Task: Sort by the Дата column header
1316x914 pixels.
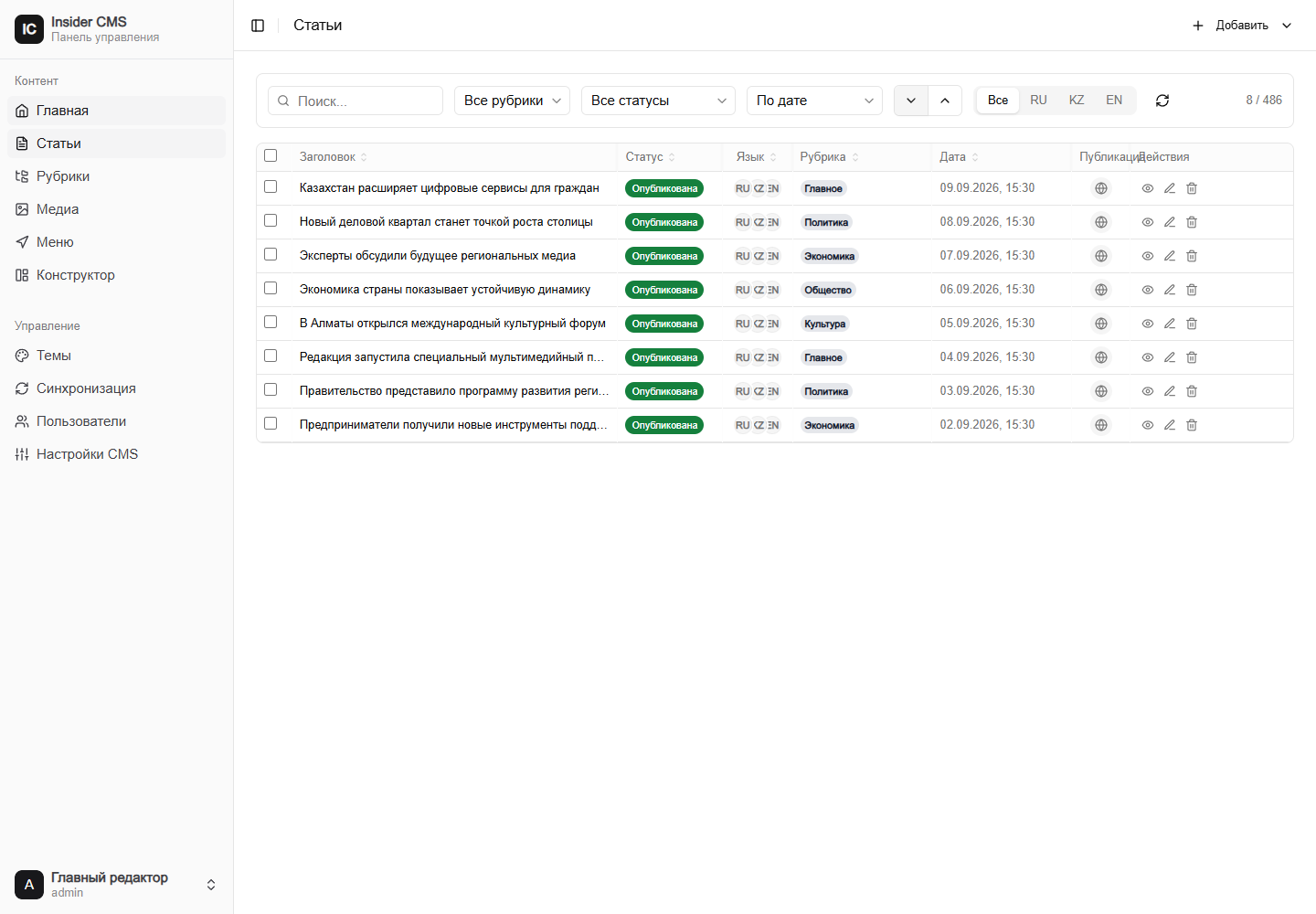Action: coord(960,157)
